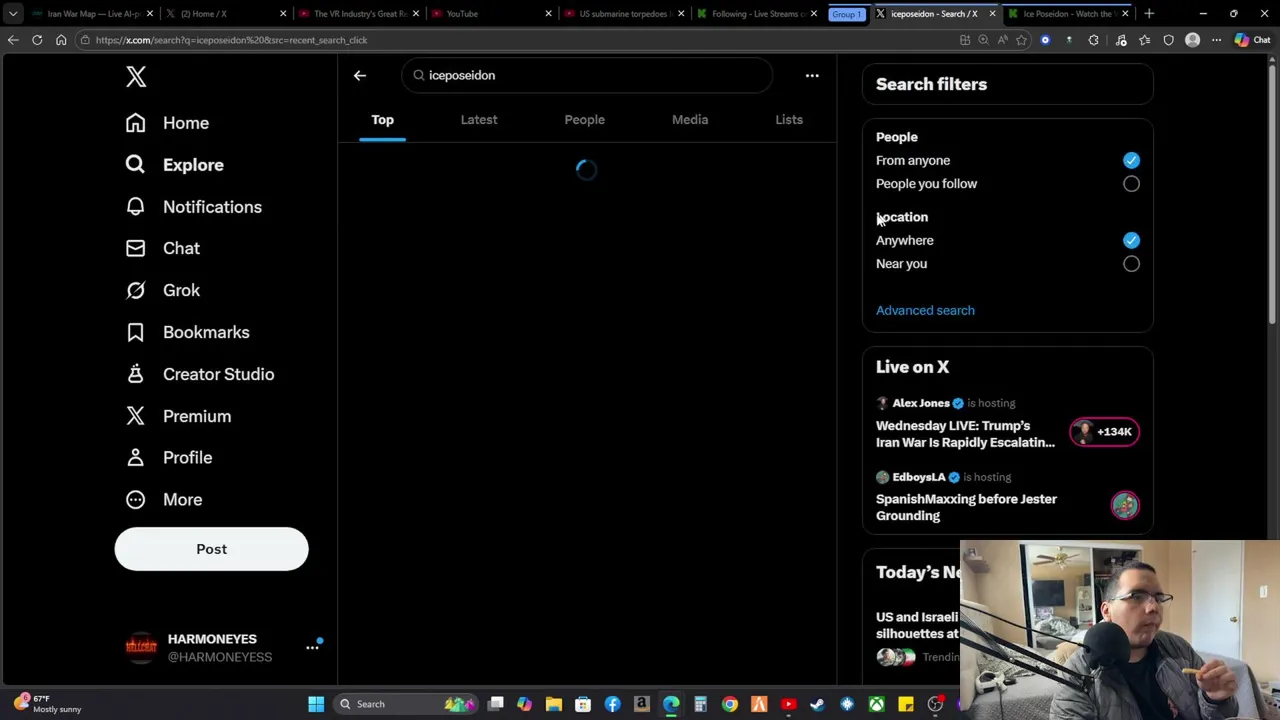Screen dimensions: 1280x720
Task: Open Alex Jones live broadcast title
Action: click(x=965, y=434)
